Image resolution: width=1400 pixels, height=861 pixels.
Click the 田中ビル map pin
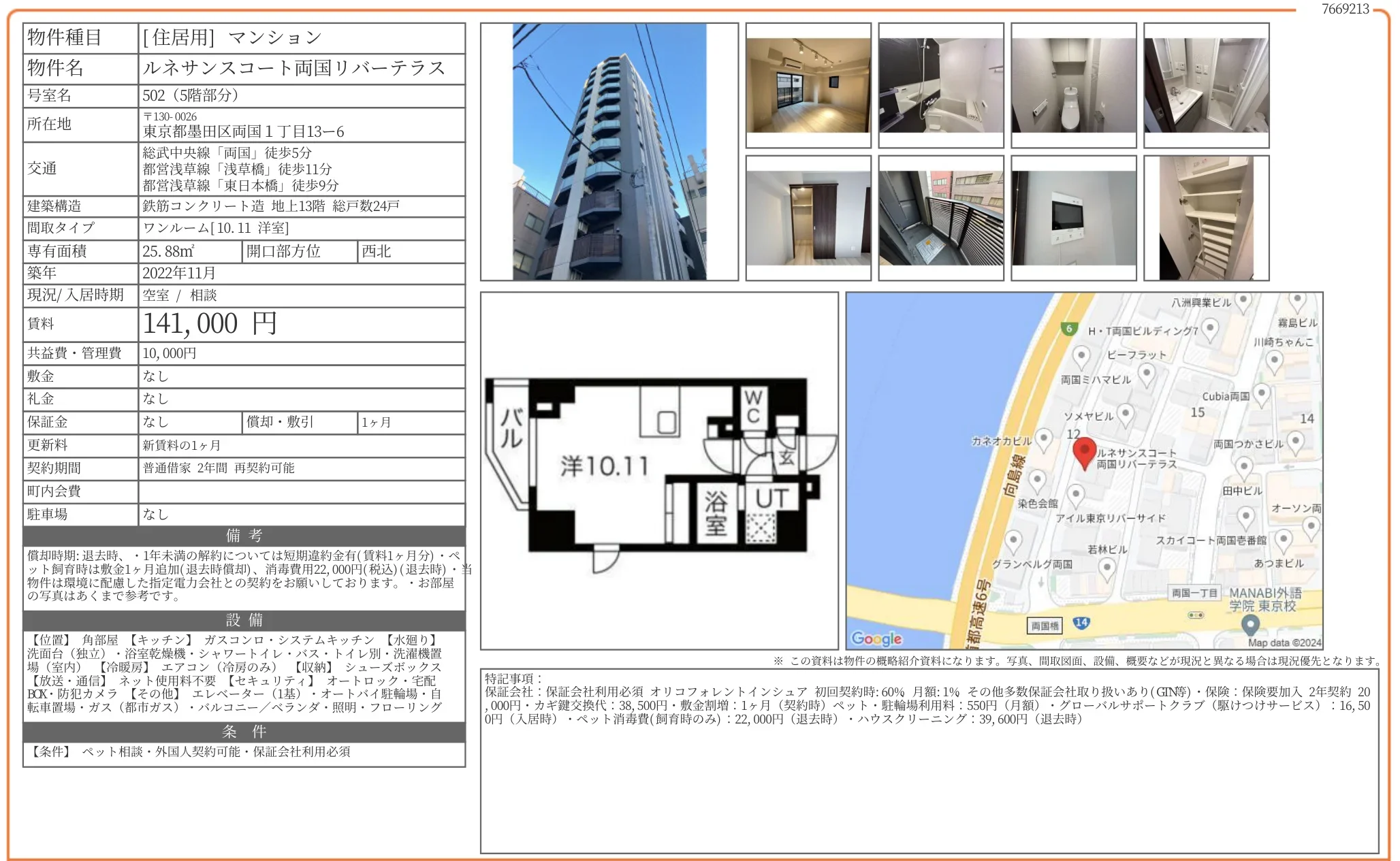(1244, 468)
